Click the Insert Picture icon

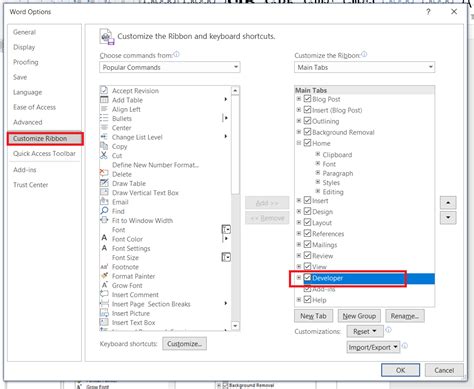(104, 313)
